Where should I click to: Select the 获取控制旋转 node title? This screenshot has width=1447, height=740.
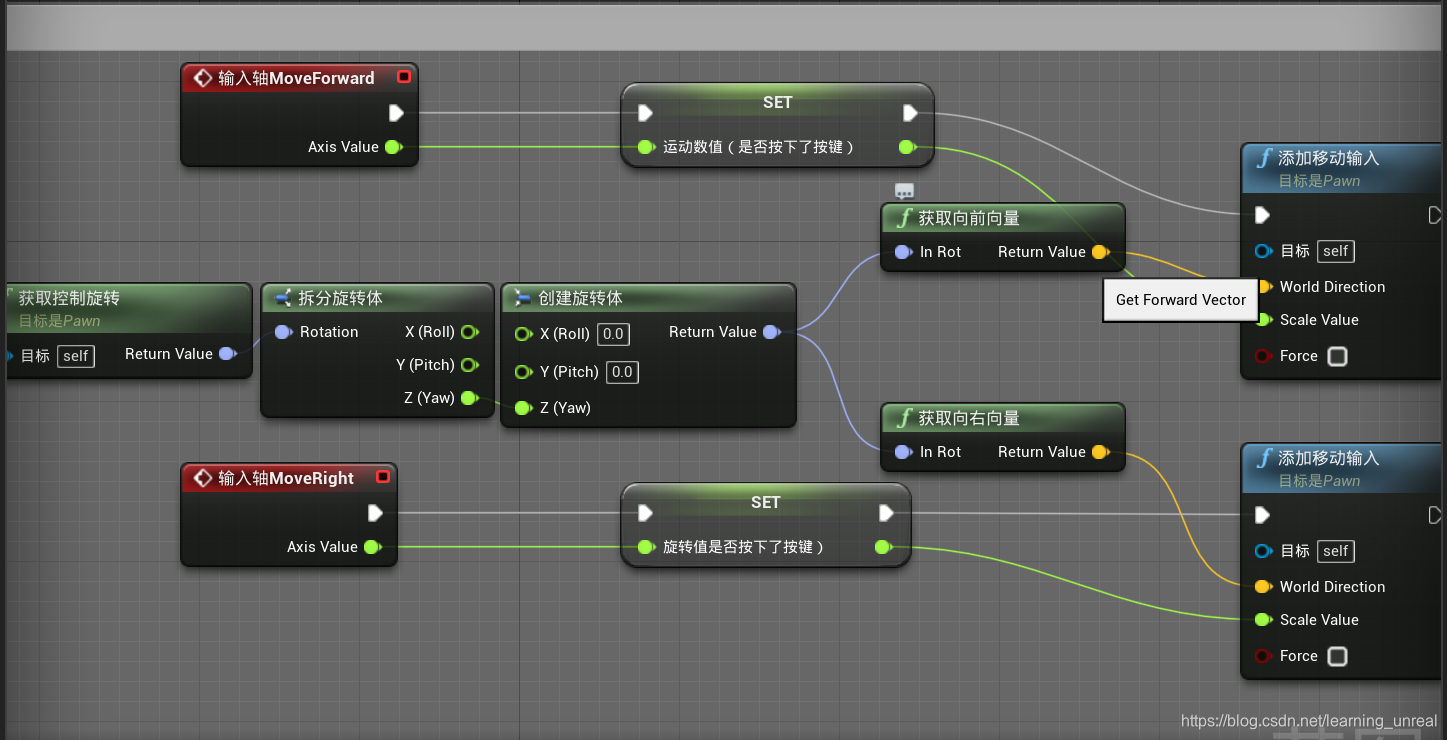[x=69, y=298]
